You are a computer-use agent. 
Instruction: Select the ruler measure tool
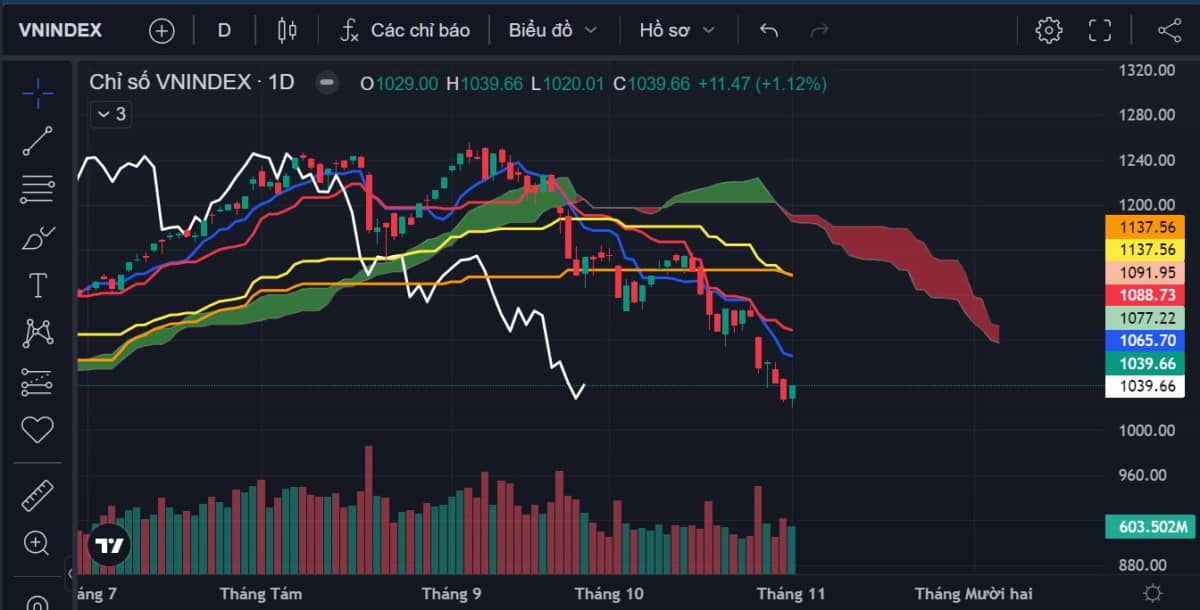(37, 496)
